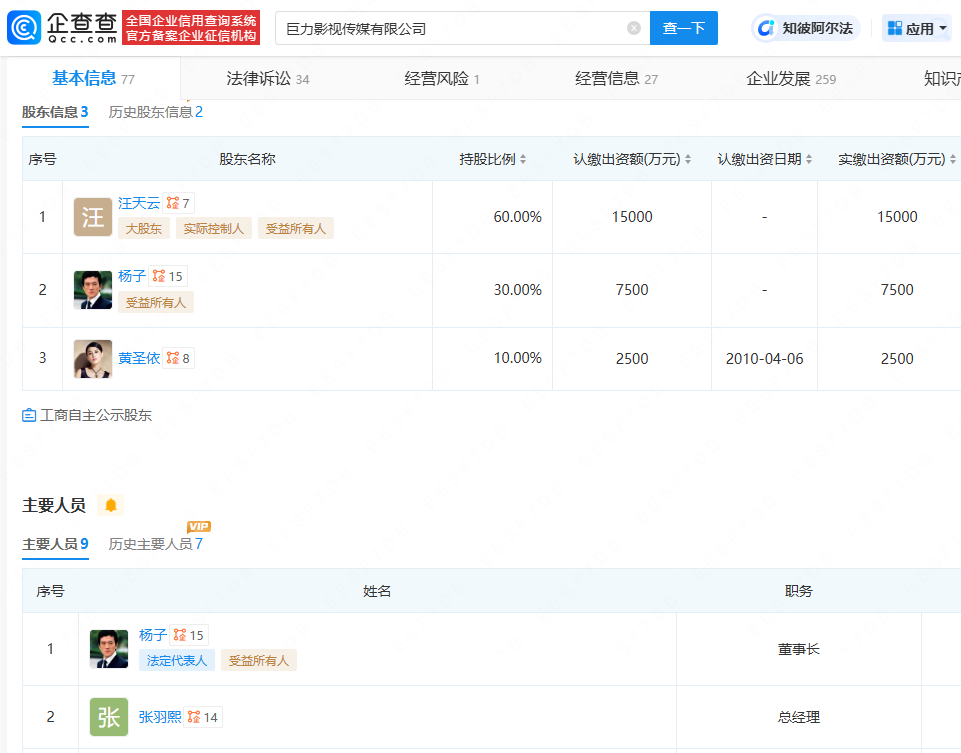The image size is (961, 753).
Task: Open the 经营风险 tab
Action: pyautogui.click(x=441, y=78)
